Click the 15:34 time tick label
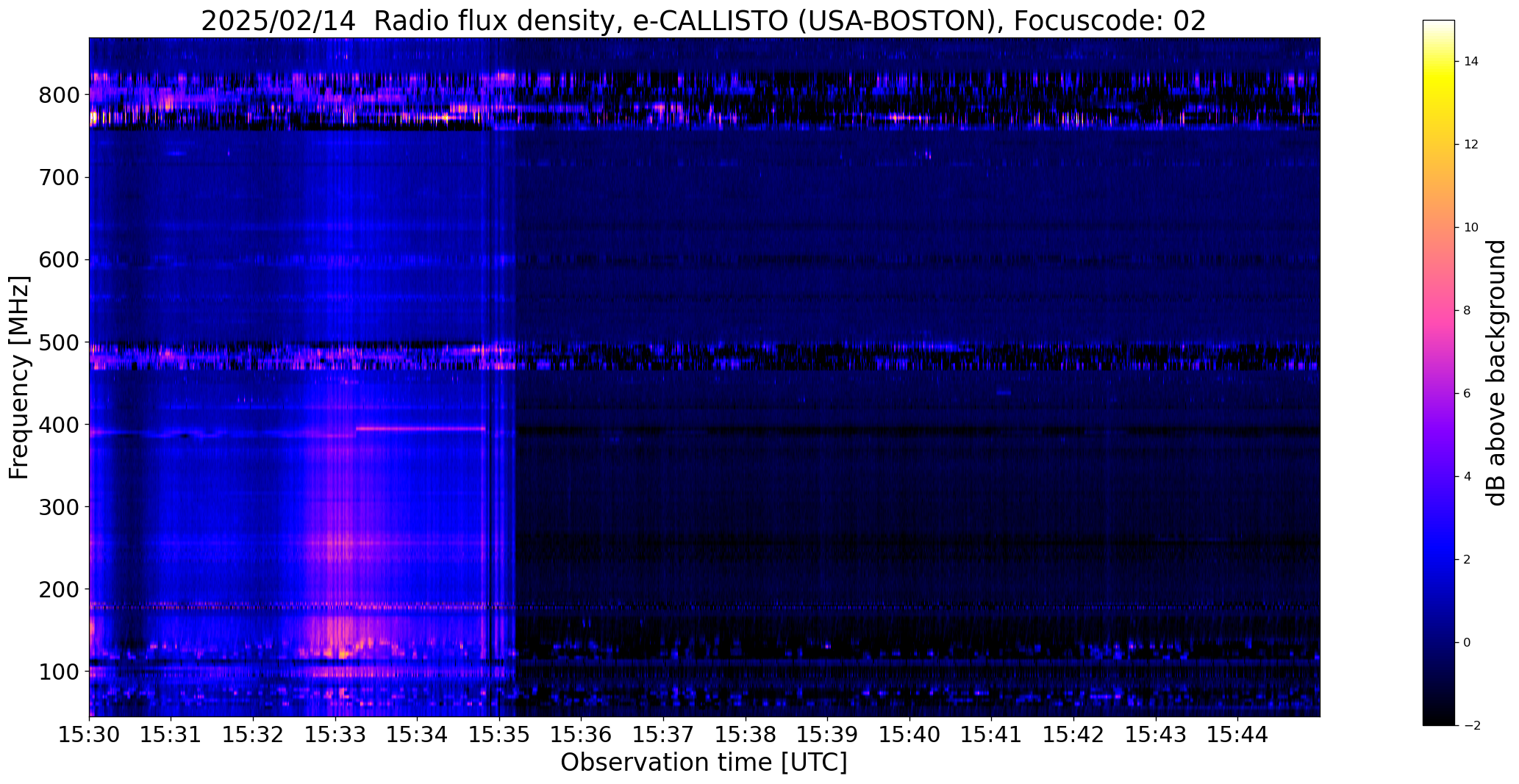This screenshot has height=784, width=1519. click(418, 735)
